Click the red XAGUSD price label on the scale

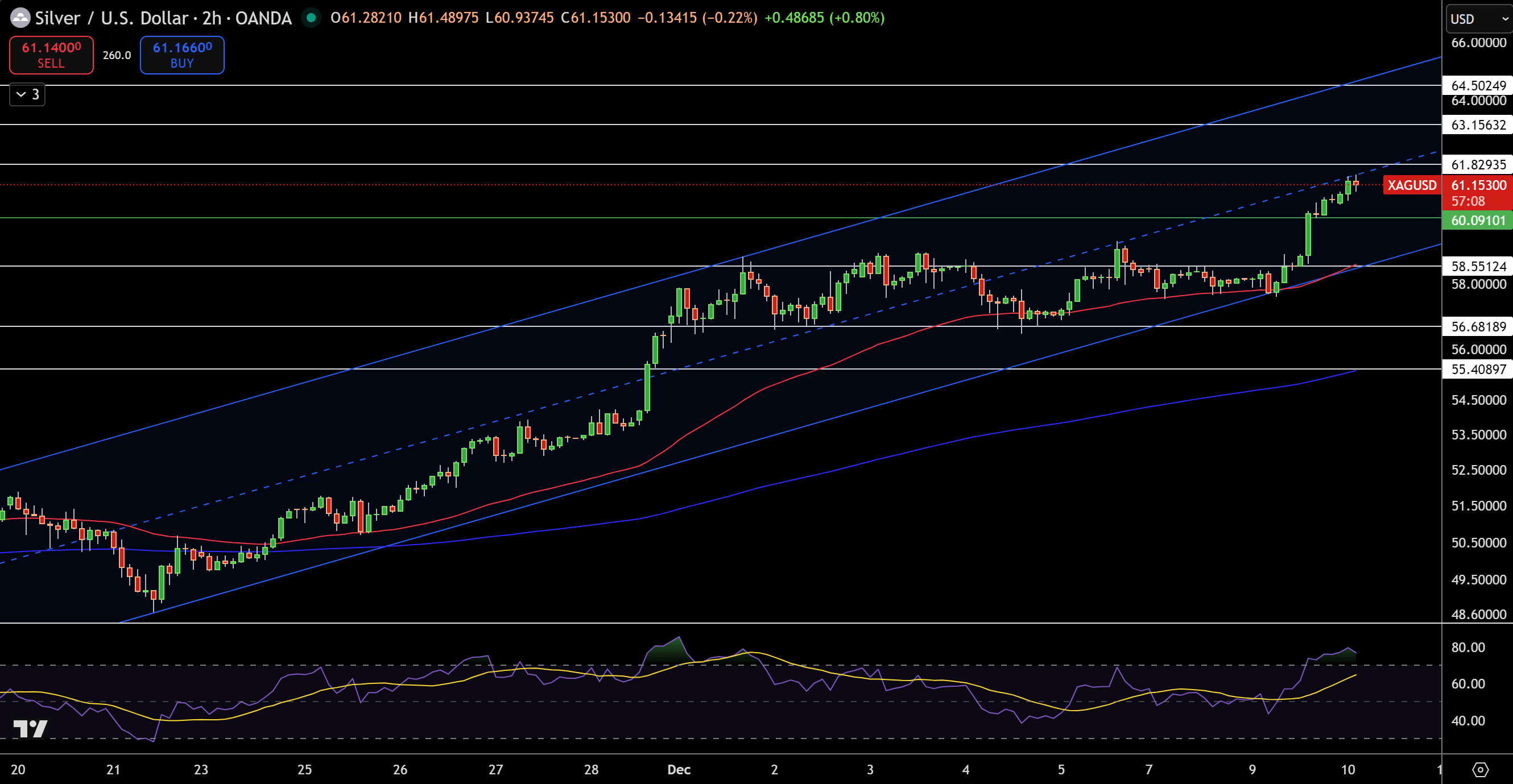pyautogui.click(x=1412, y=185)
